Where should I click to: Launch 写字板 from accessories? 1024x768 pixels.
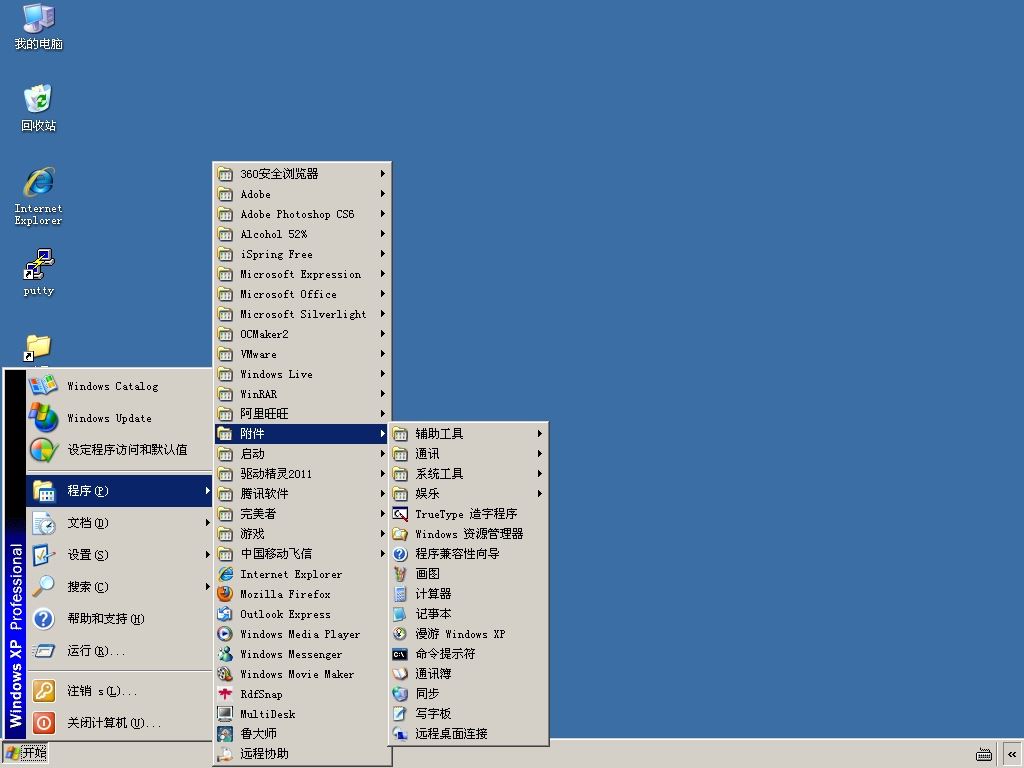[x=468, y=714]
